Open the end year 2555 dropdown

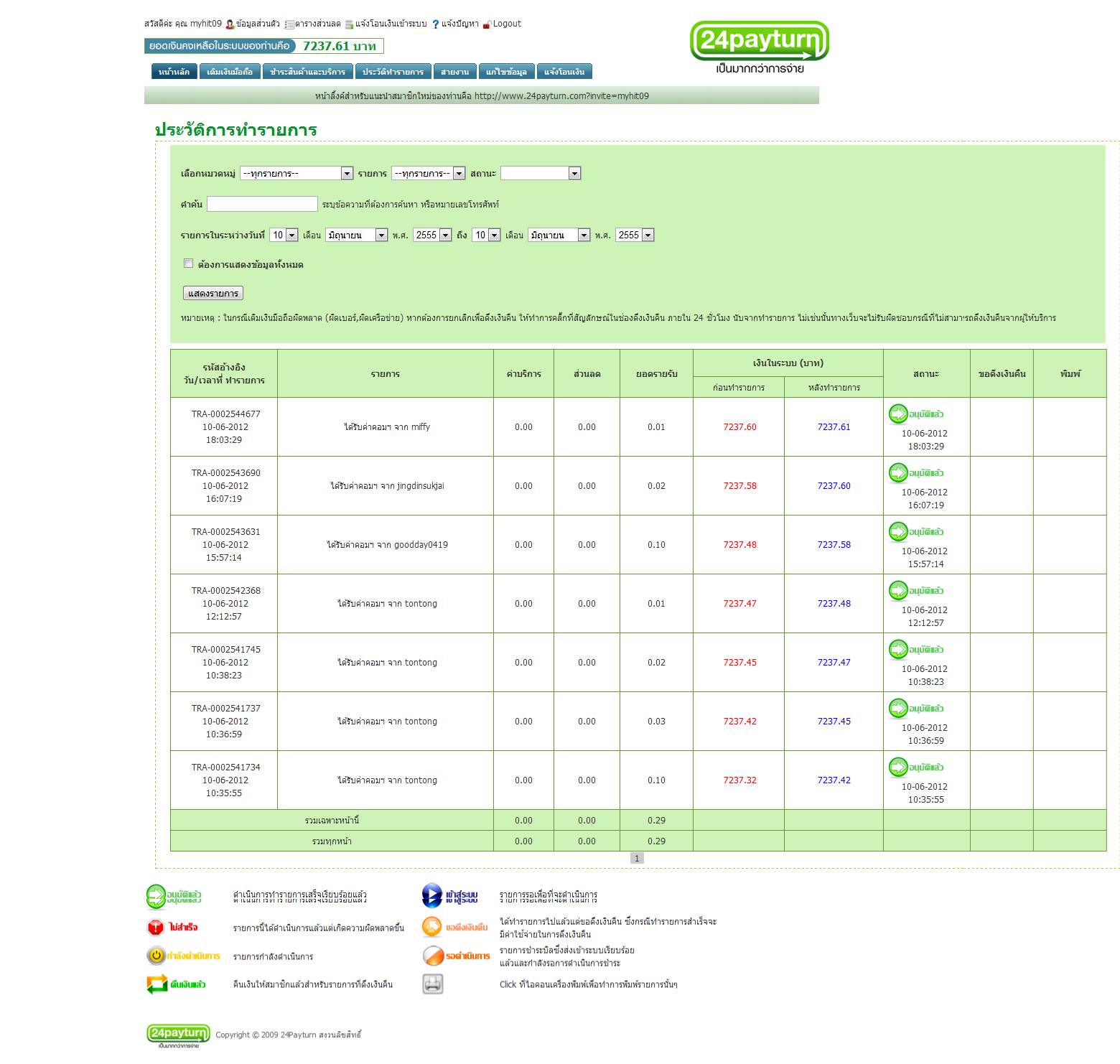(x=635, y=235)
